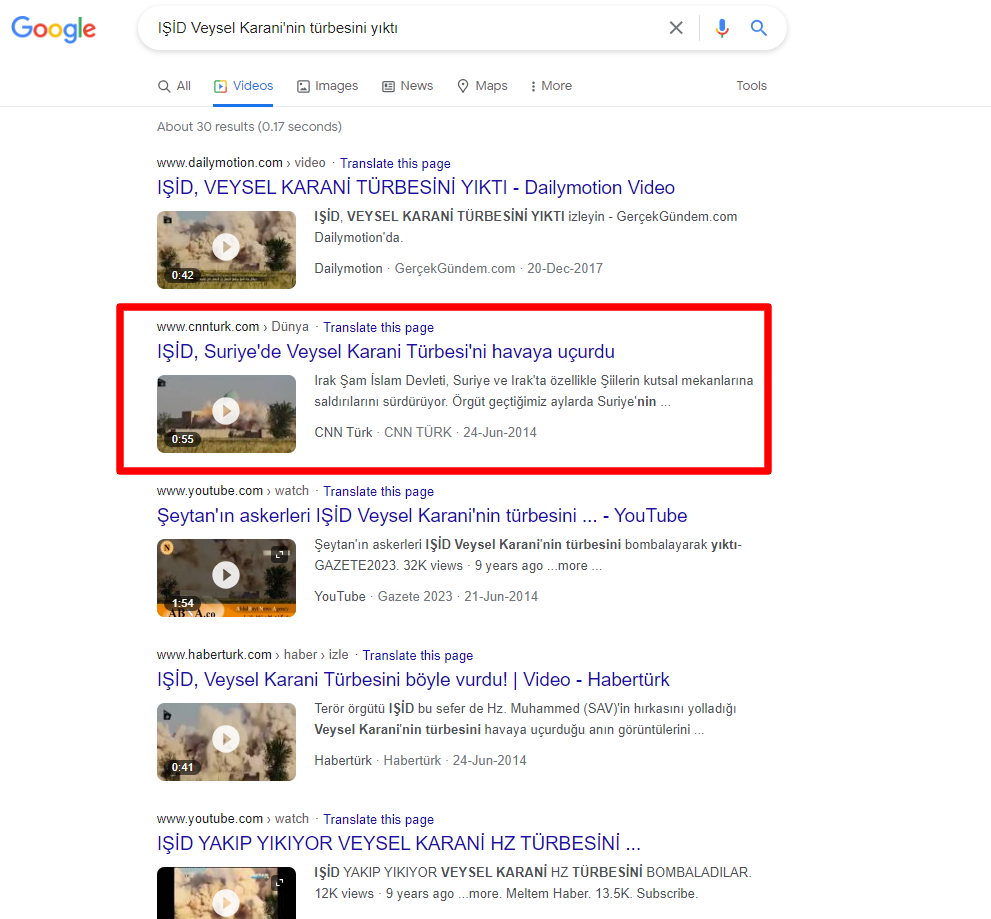The image size is (991, 919).
Task: Switch to the Images tab
Action: [x=327, y=86]
